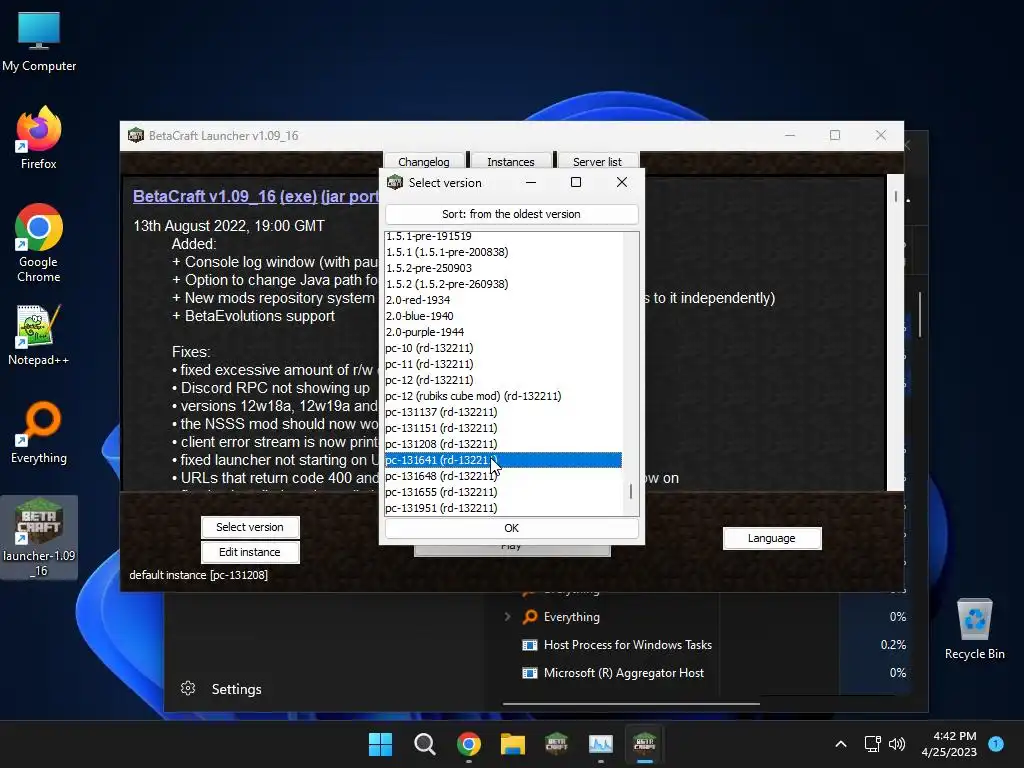Viewport: 1024px width, 768px height.
Task: Open network status in the system tray
Action: (x=872, y=744)
